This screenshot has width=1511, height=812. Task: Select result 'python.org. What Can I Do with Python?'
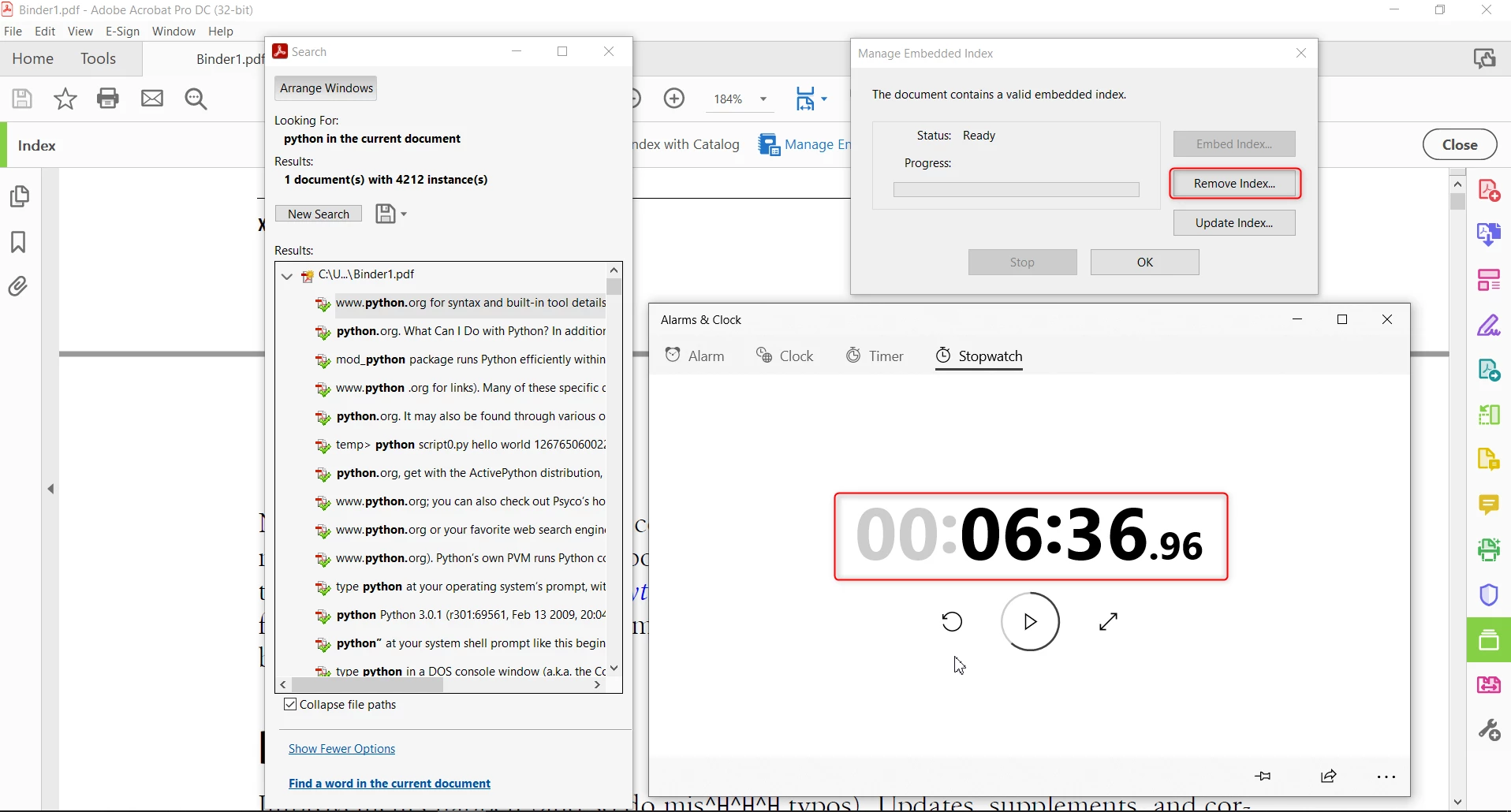(461, 332)
